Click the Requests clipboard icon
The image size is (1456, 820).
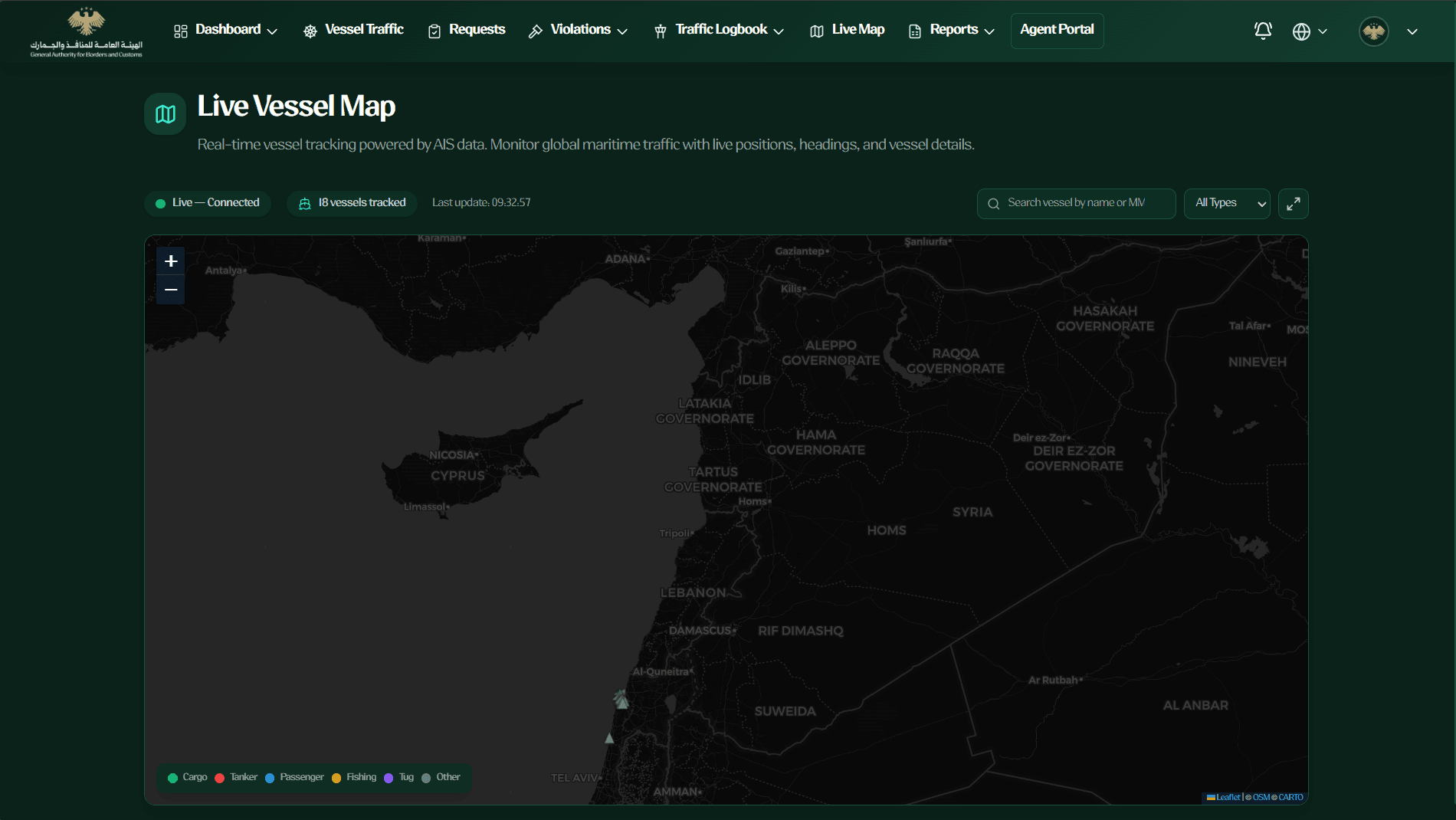pyautogui.click(x=435, y=31)
